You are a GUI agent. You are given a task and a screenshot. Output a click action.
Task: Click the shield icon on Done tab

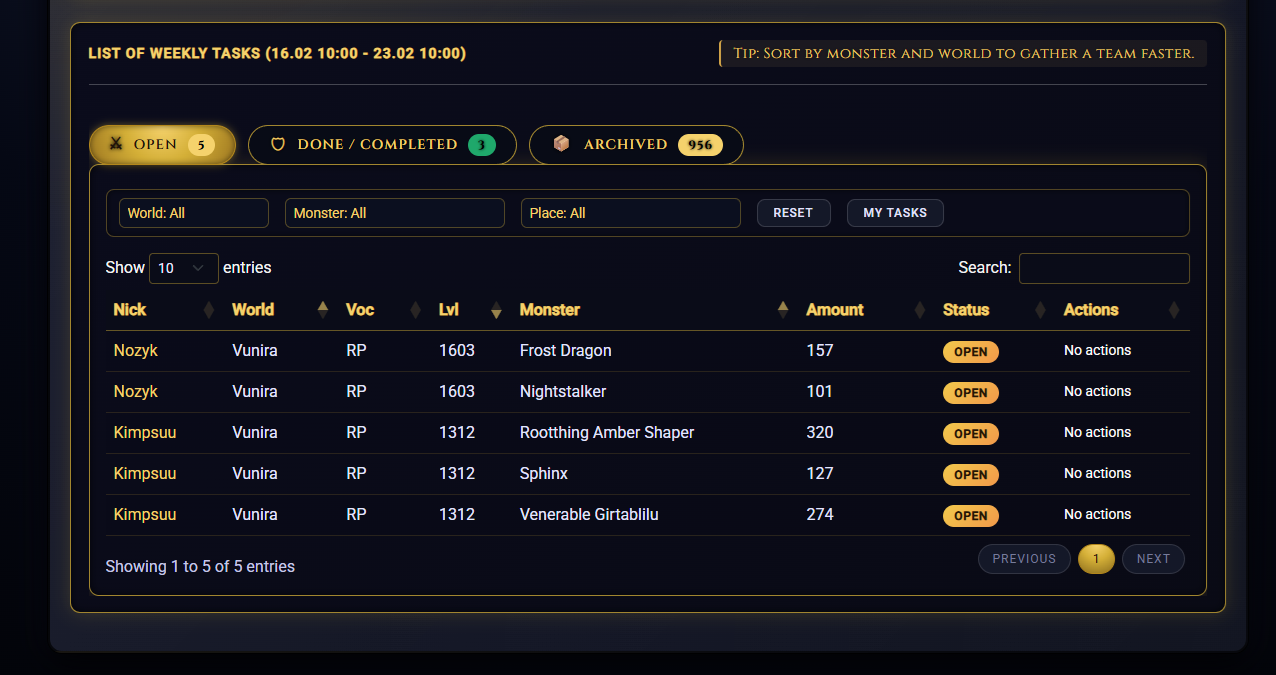278,145
